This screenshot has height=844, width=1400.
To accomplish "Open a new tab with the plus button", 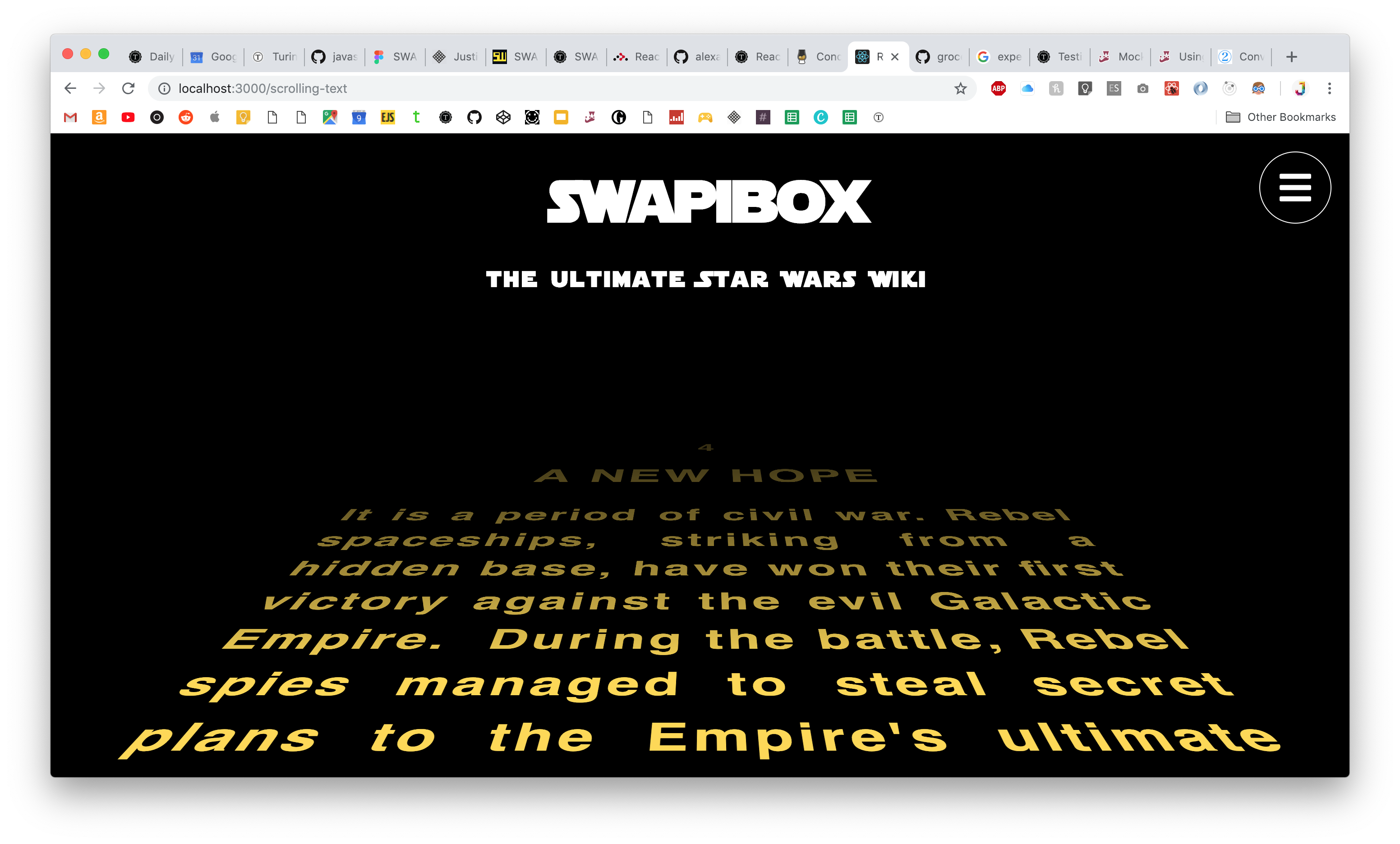I will 1291,57.
